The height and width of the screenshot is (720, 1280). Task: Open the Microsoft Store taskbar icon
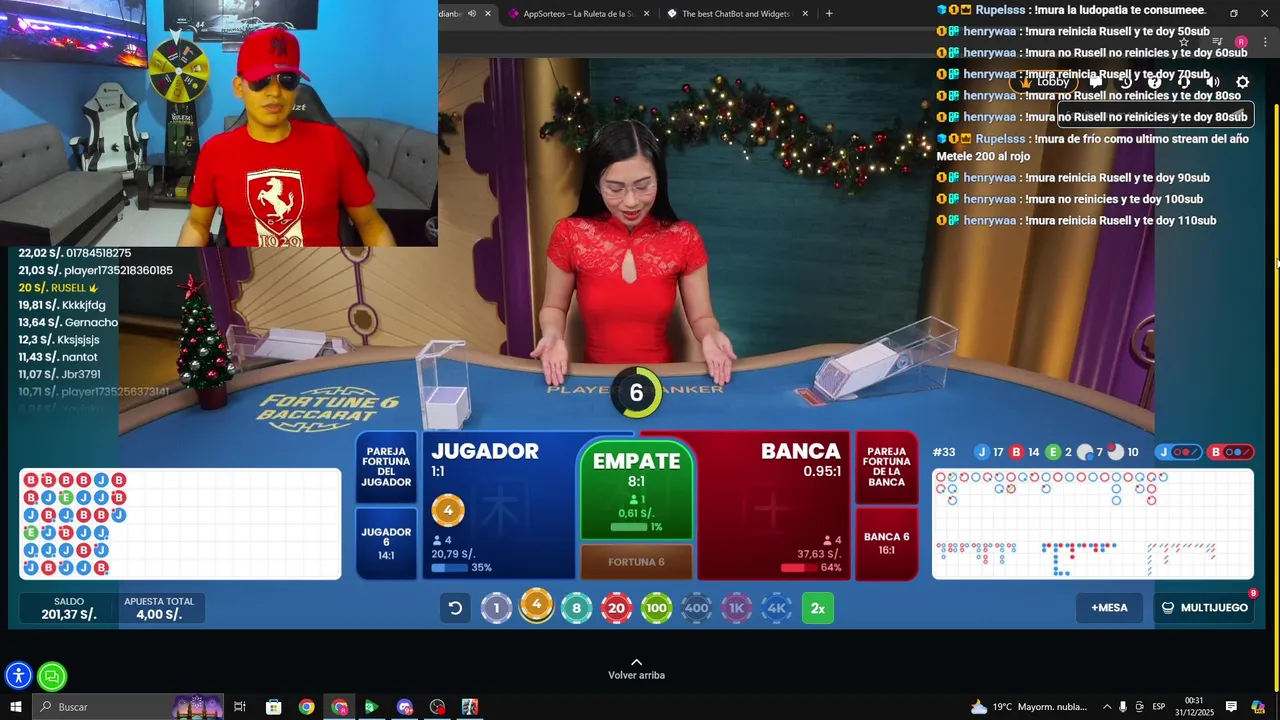point(274,707)
